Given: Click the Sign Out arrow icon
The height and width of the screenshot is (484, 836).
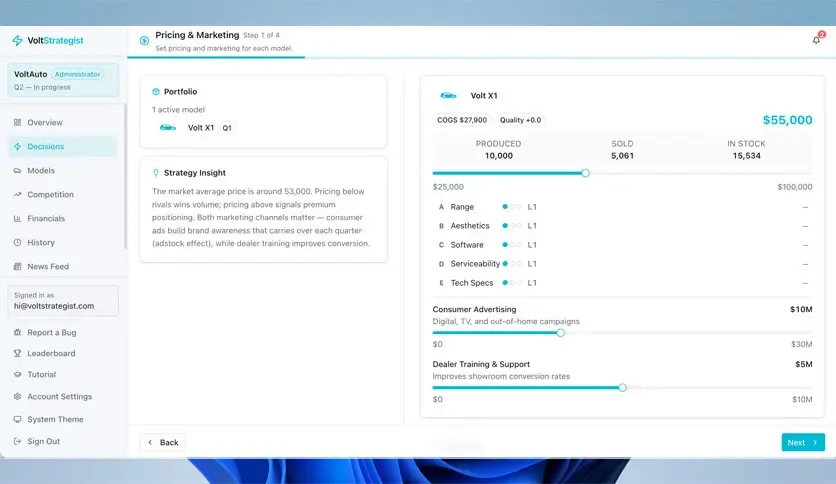Looking at the screenshot, I should pos(18,441).
